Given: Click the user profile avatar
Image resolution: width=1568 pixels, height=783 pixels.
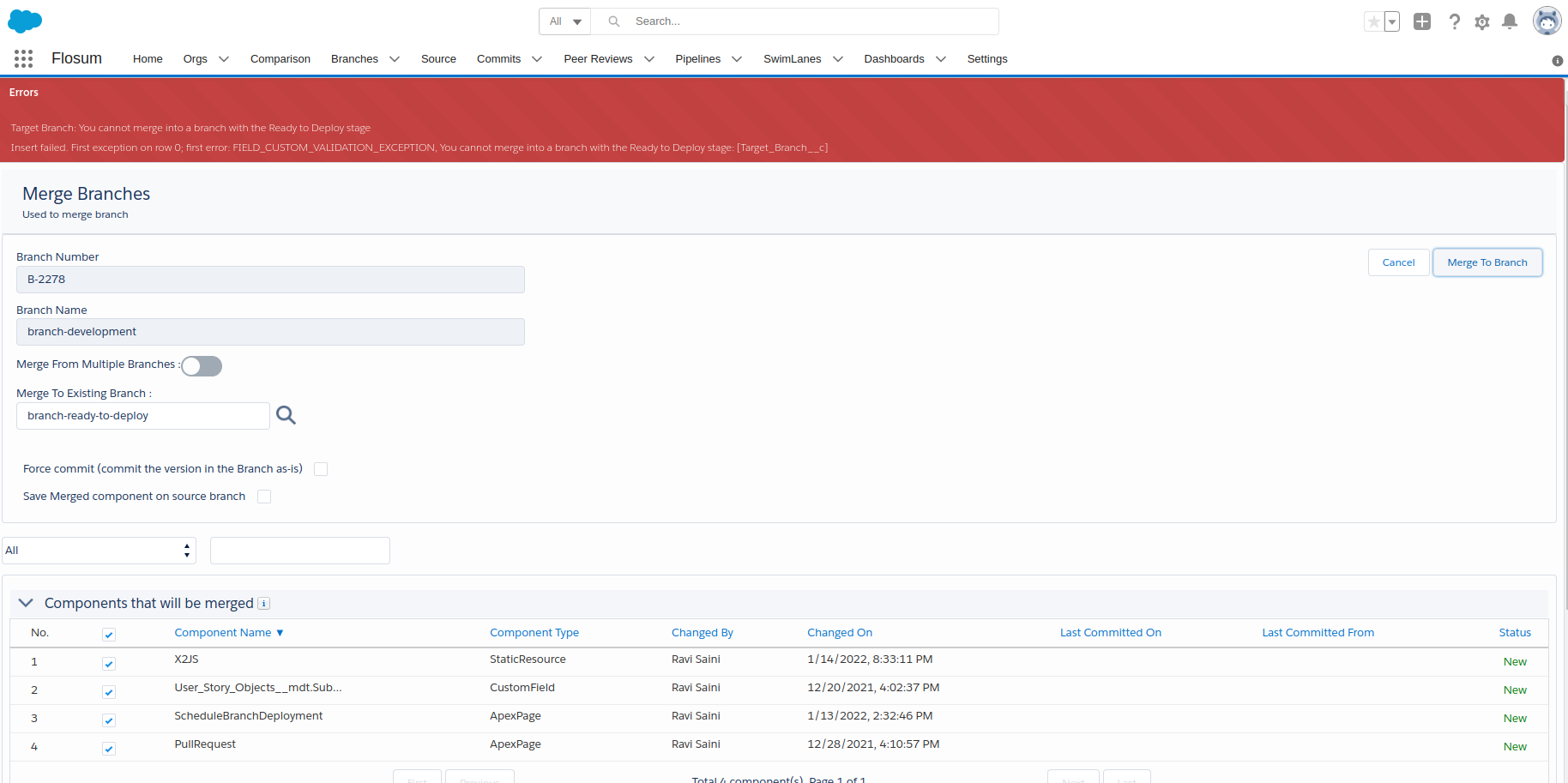Looking at the screenshot, I should click(x=1547, y=21).
